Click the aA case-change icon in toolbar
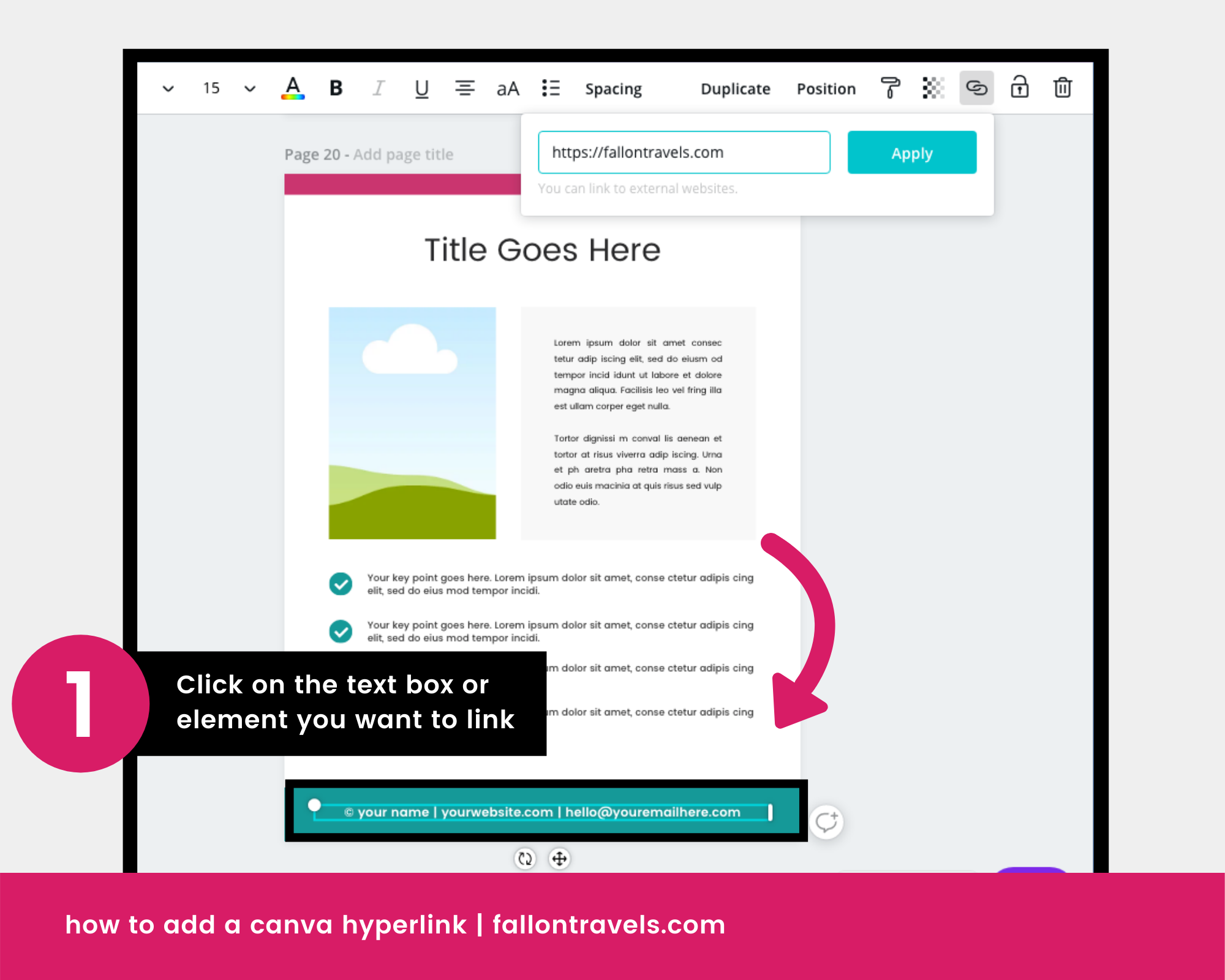Screen dimensions: 1225x980 [506, 89]
